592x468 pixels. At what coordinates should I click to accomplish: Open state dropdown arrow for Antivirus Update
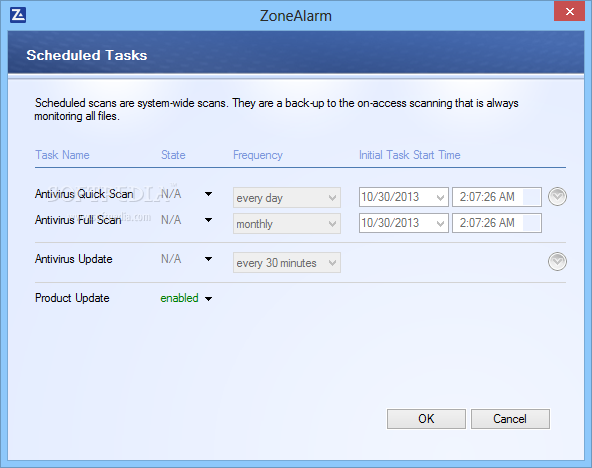click(208, 259)
